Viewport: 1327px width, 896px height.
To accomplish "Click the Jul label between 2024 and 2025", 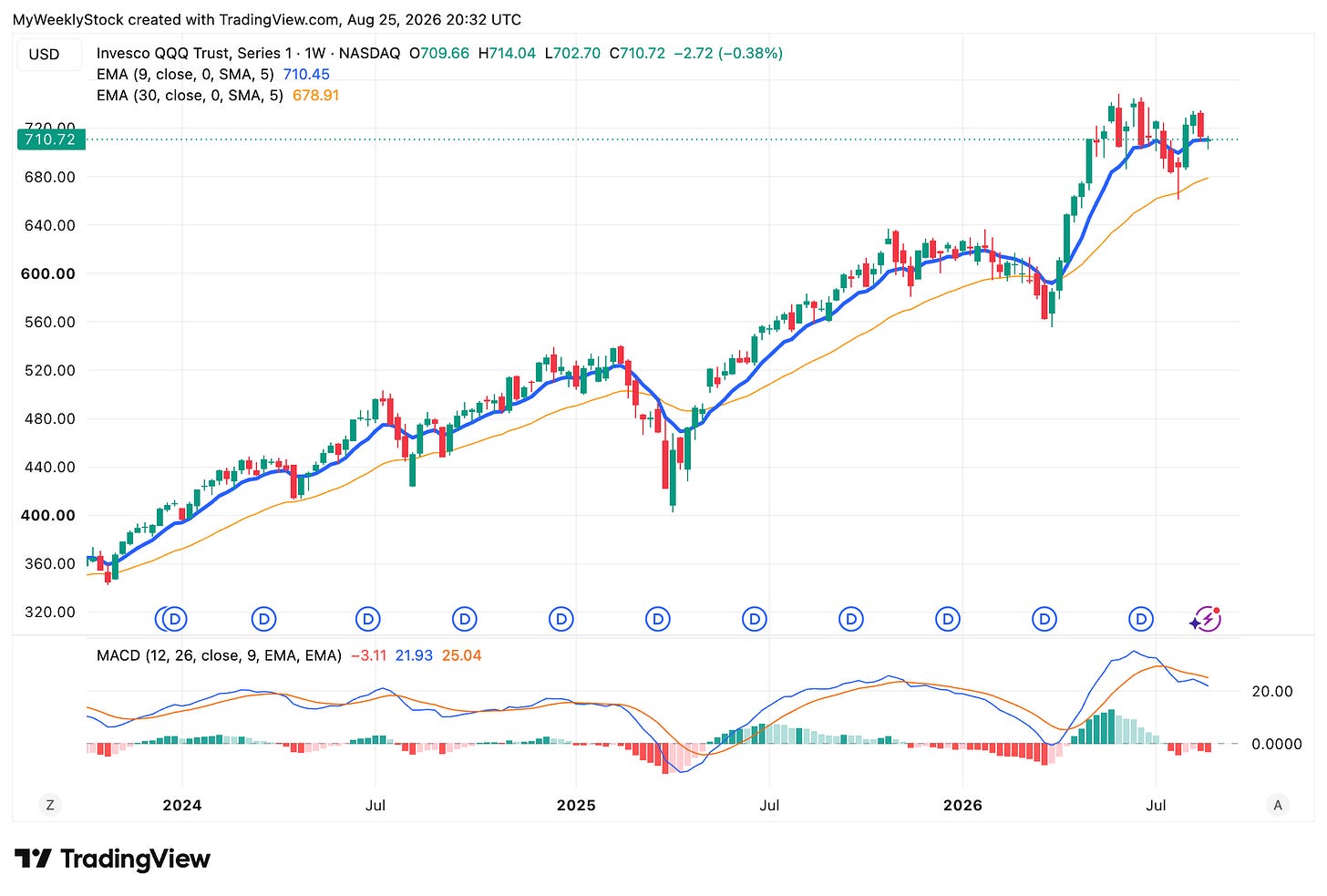I will click(x=375, y=805).
